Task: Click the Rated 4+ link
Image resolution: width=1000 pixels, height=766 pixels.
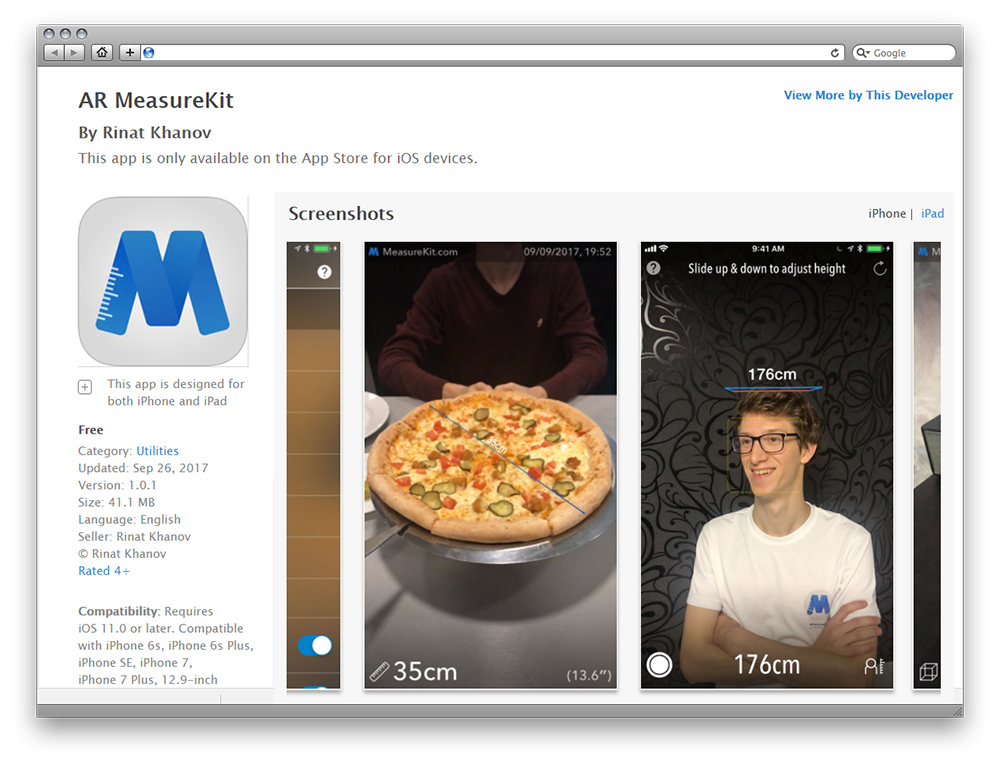Action: (104, 571)
